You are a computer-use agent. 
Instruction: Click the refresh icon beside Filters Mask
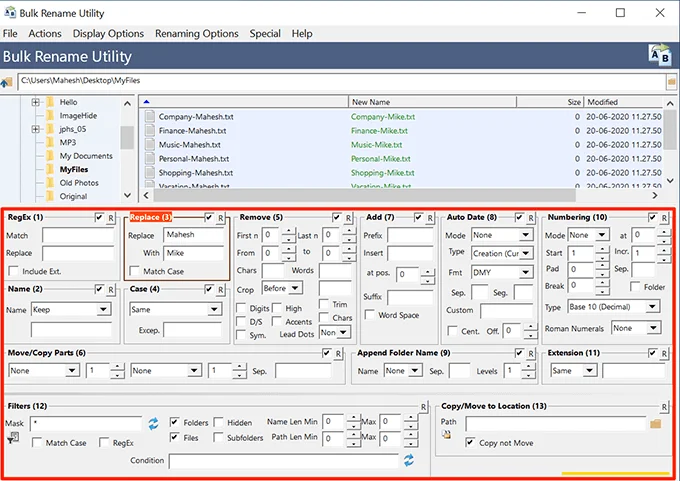tap(153, 424)
